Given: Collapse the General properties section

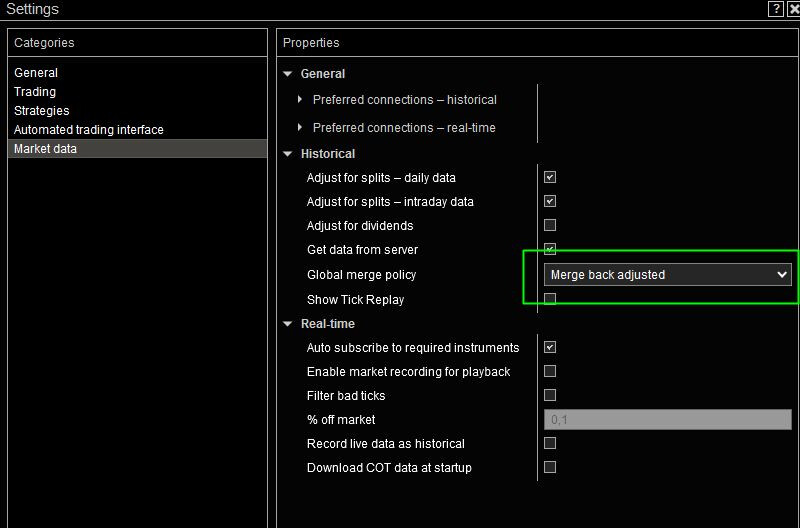Looking at the screenshot, I should [288, 74].
